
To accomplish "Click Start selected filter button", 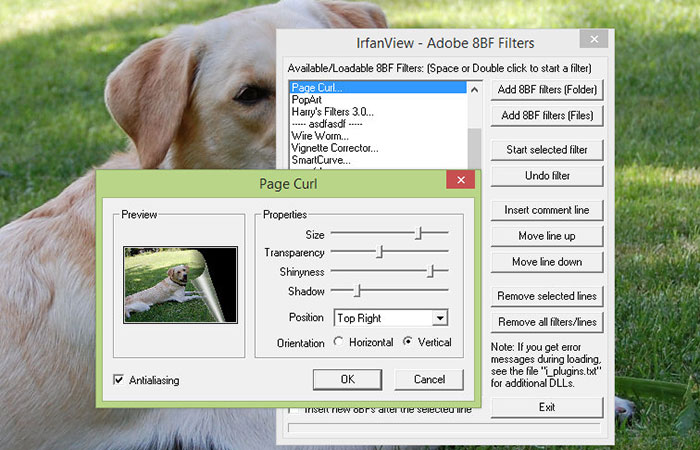I will coord(547,150).
